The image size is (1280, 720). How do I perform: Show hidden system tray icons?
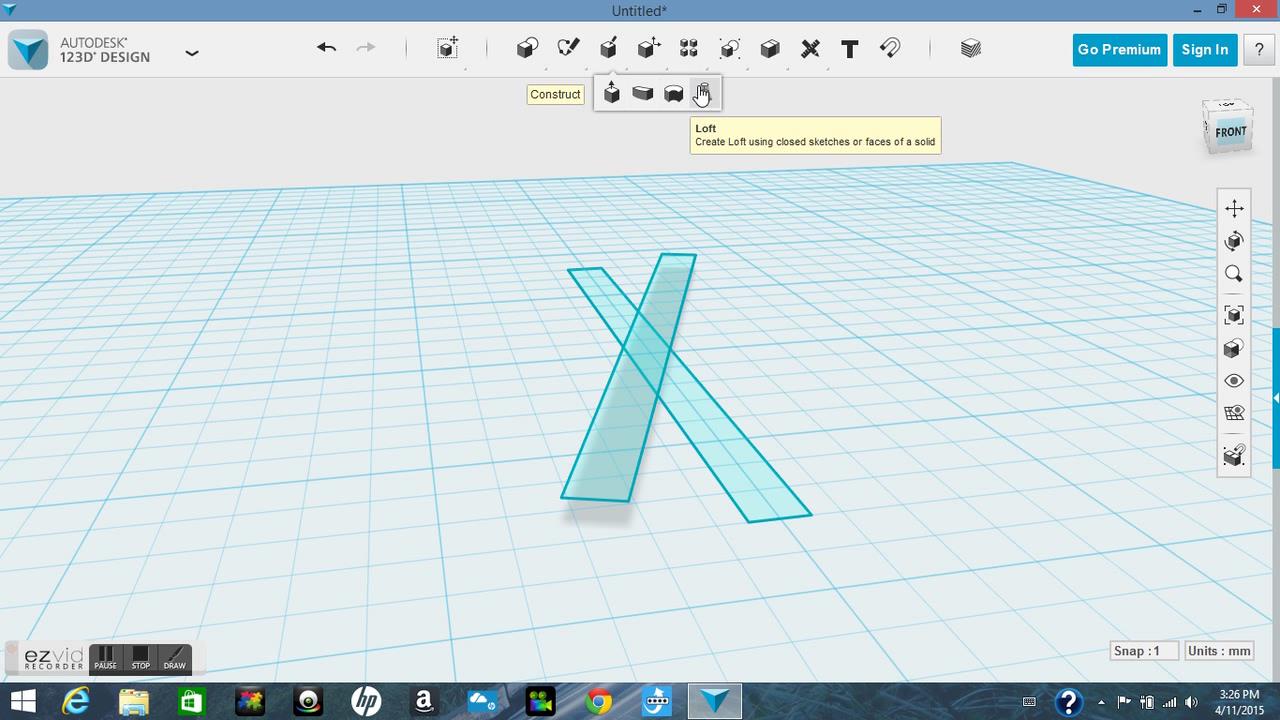tap(1101, 702)
